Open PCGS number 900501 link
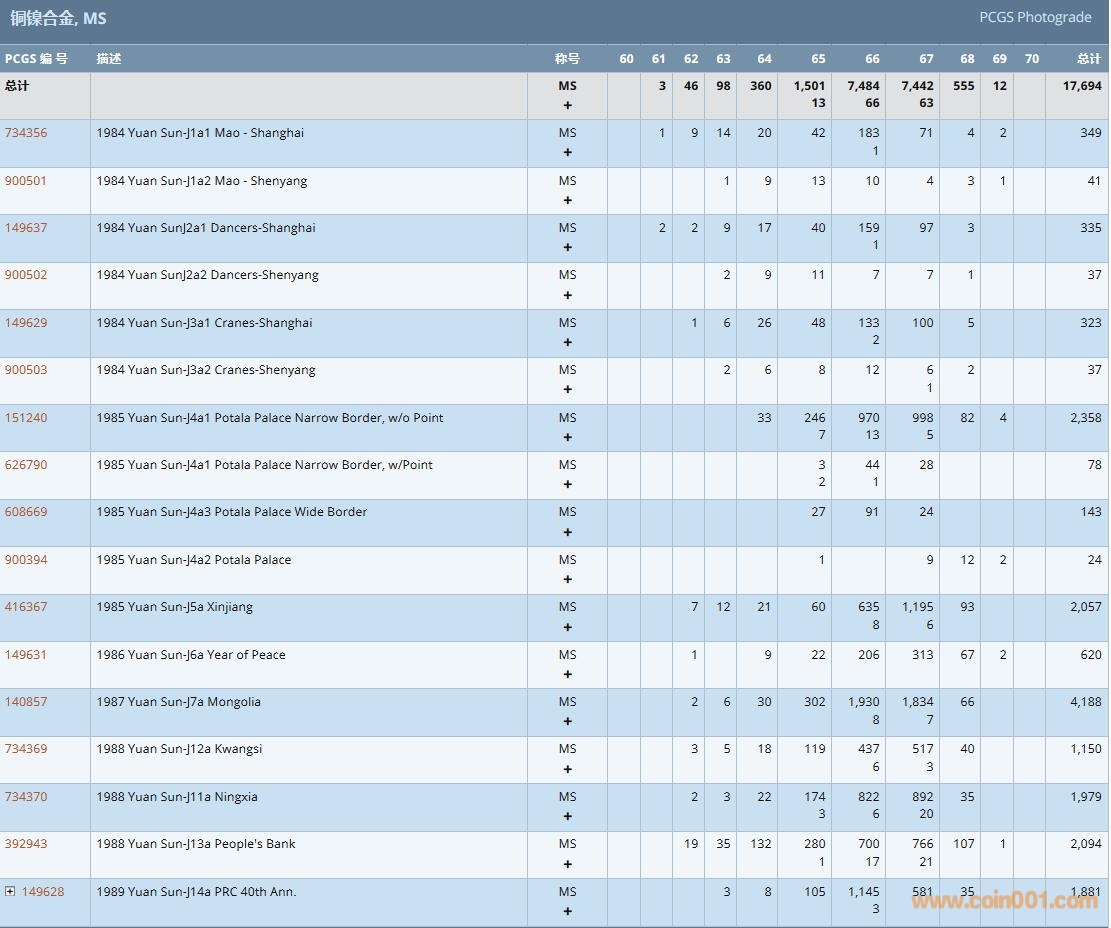 coord(26,181)
